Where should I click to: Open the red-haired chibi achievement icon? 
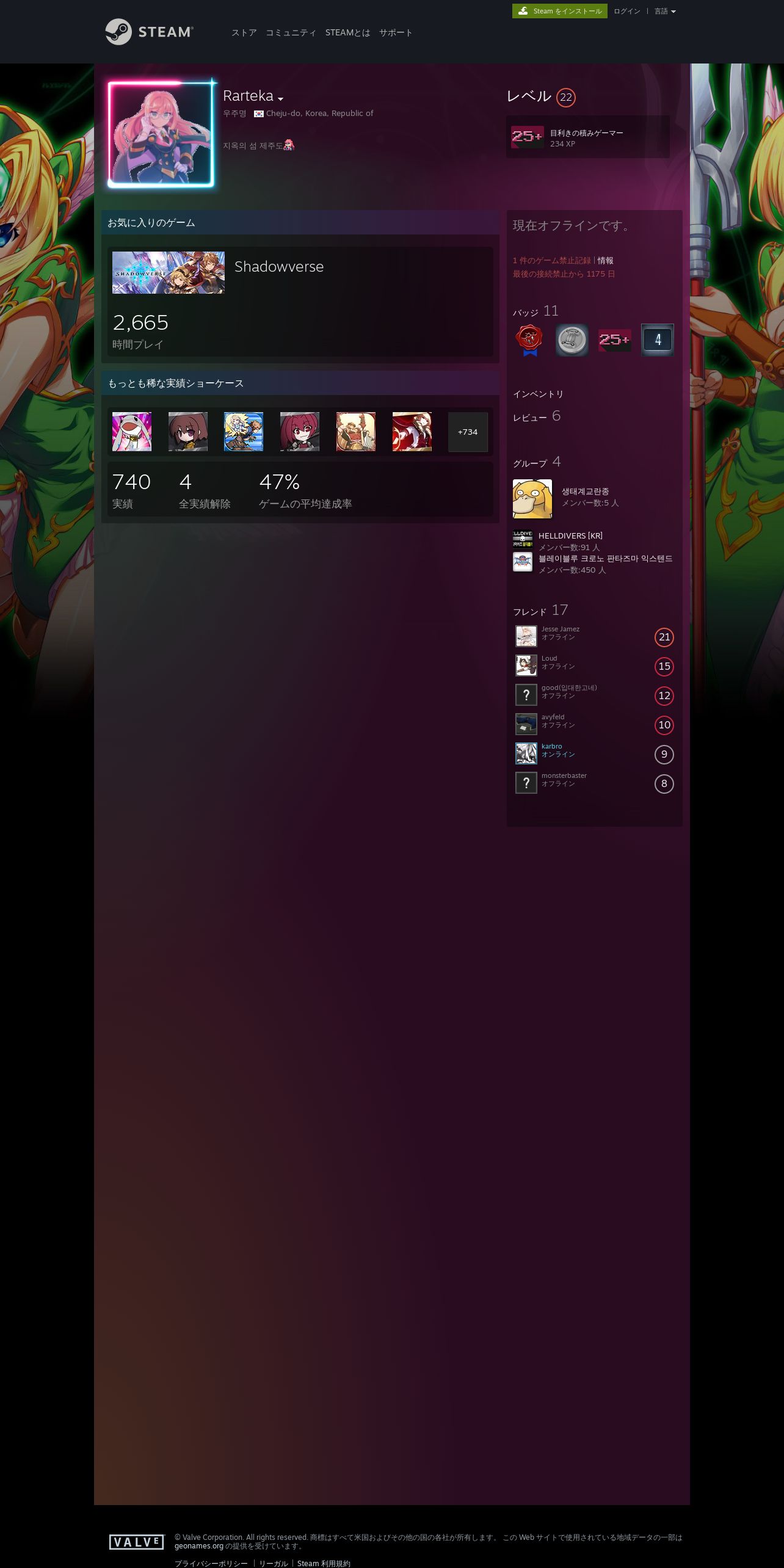pos(300,432)
